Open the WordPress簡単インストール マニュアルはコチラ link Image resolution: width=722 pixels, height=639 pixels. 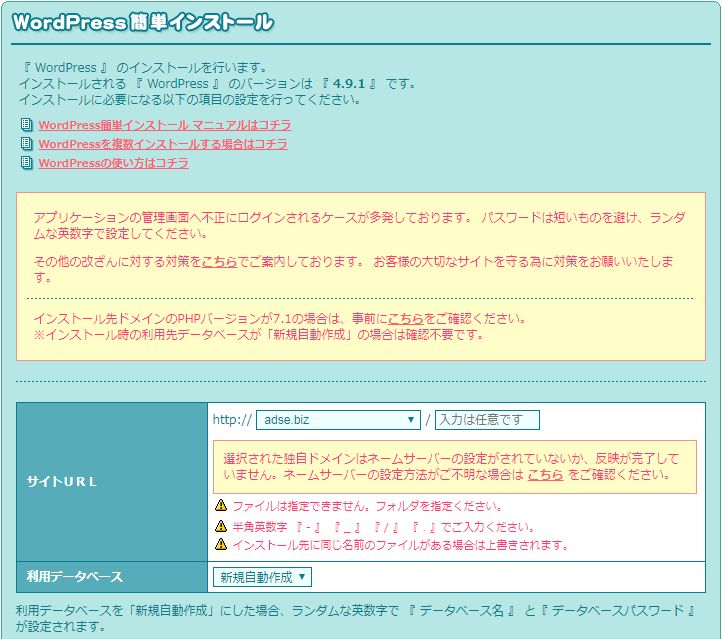165,125
